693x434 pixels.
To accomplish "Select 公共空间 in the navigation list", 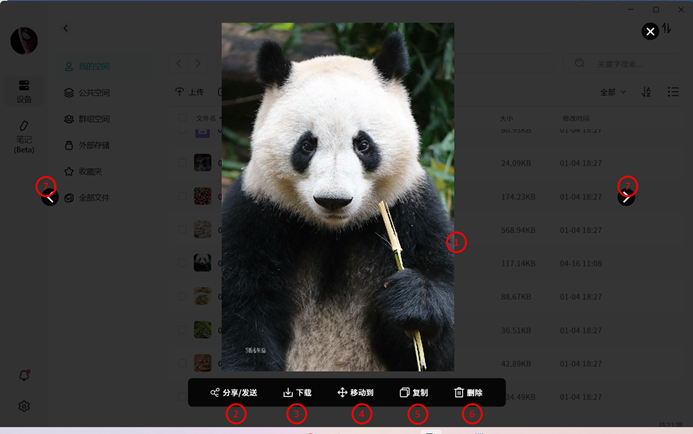I will [93, 93].
